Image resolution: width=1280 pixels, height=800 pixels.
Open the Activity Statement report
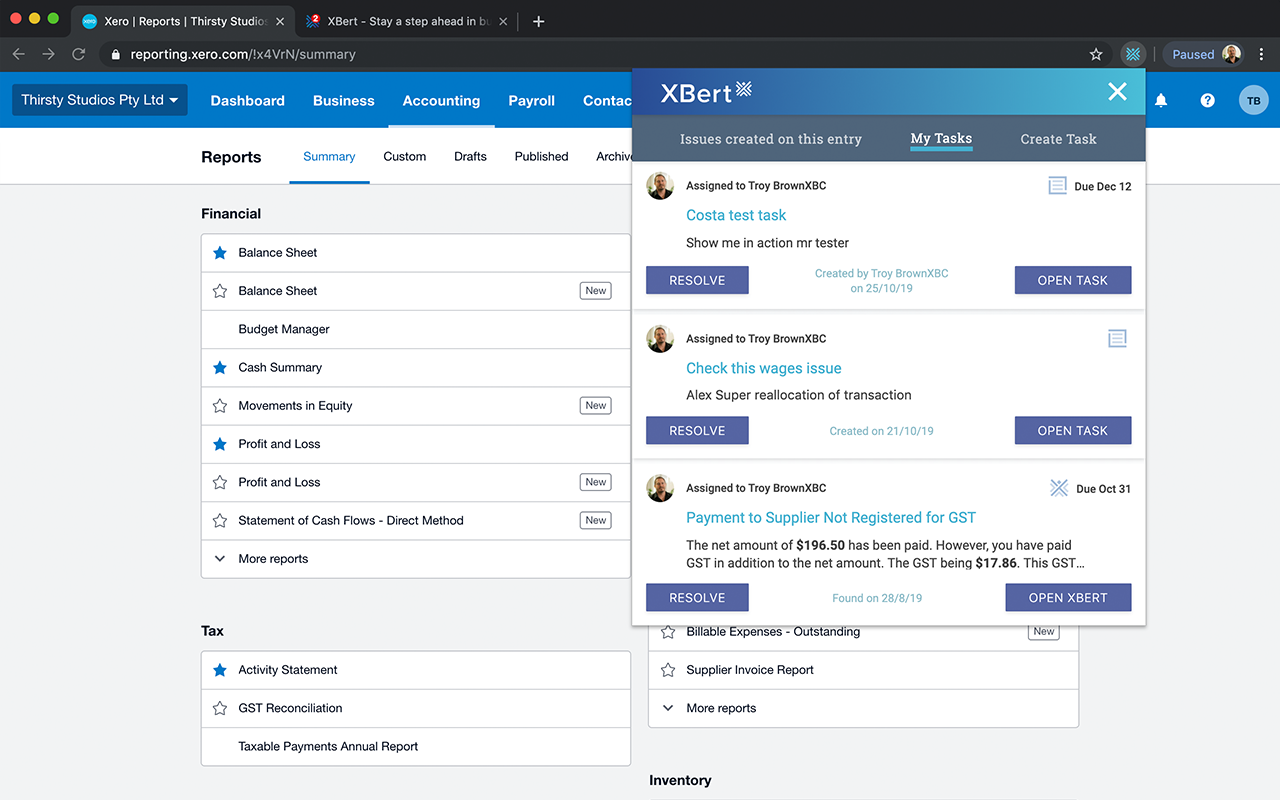(288, 670)
